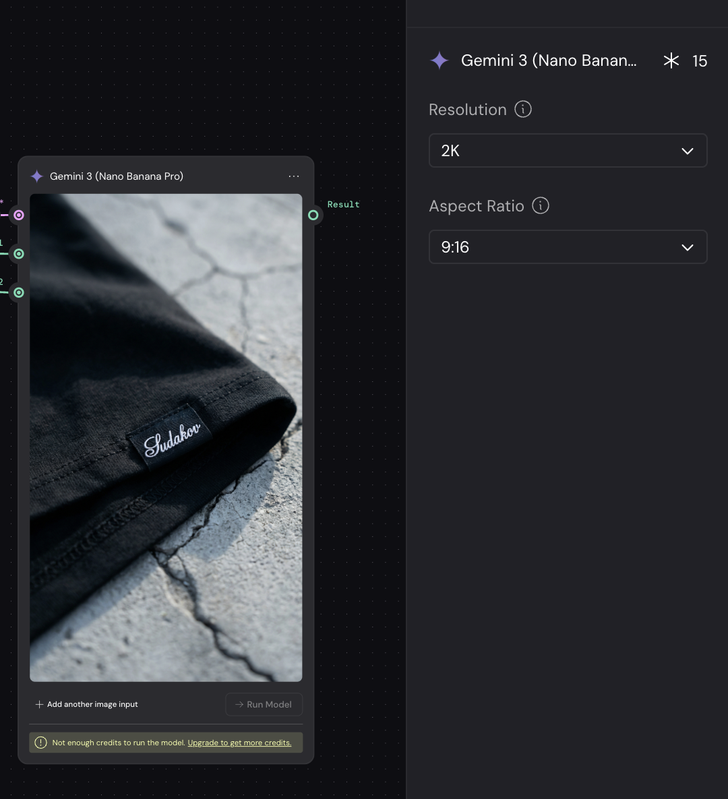The height and width of the screenshot is (799, 728).
Task: Open the Resolution dropdown showing 2K
Action: coord(567,151)
